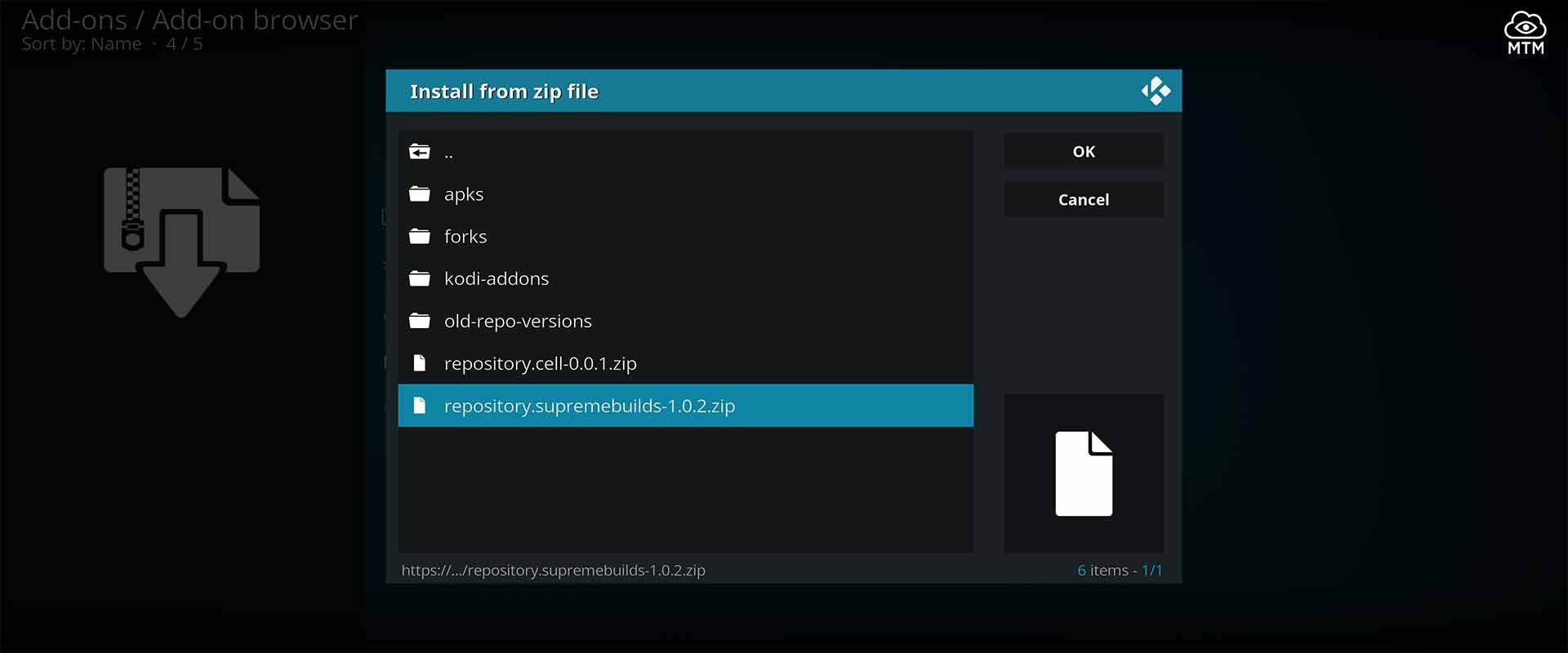Click the MTM cloud logo

(1526, 33)
